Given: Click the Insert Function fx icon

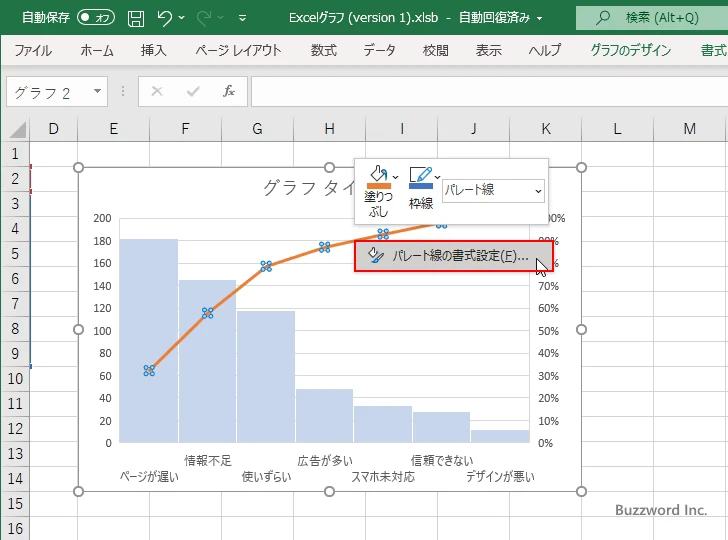Looking at the screenshot, I should [229, 91].
